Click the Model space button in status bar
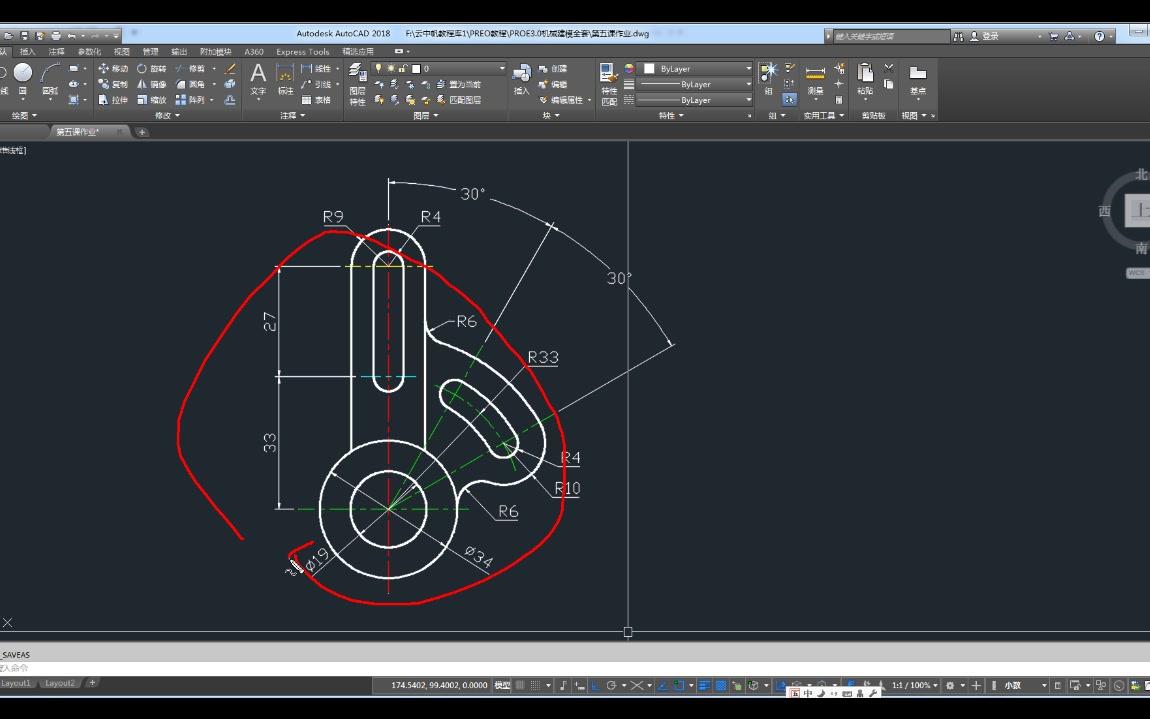Image resolution: width=1150 pixels, height=719 pixels. point(502,686)
